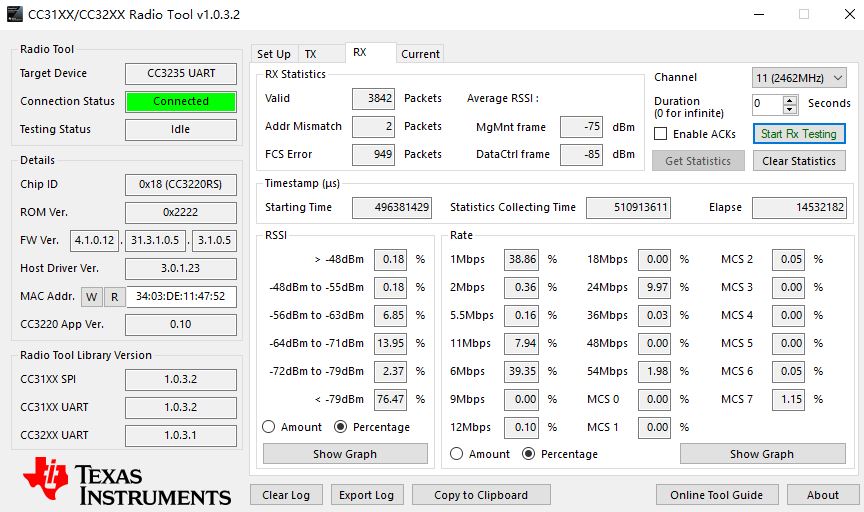
Task: Decrease Duration with the down spinner arrow
Action: coord(790,109)
